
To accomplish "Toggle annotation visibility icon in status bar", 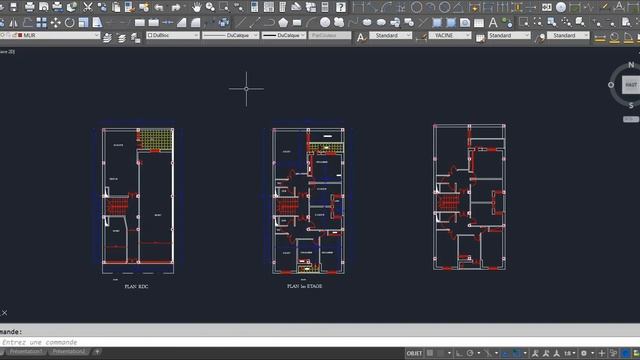I will pyautogui.click(x=535, y=353).
